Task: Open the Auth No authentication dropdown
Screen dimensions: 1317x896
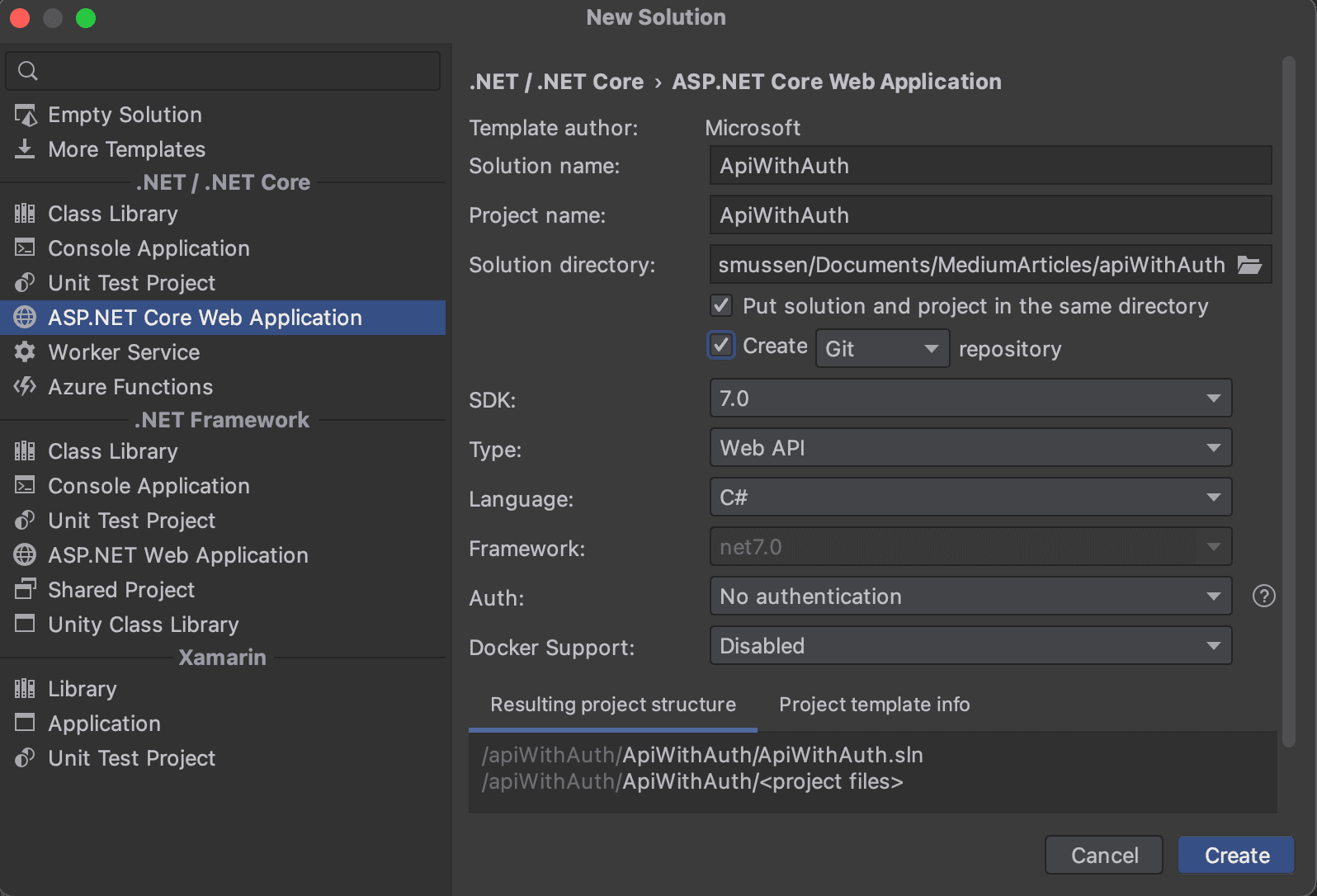Action: [x=970, y=597]
